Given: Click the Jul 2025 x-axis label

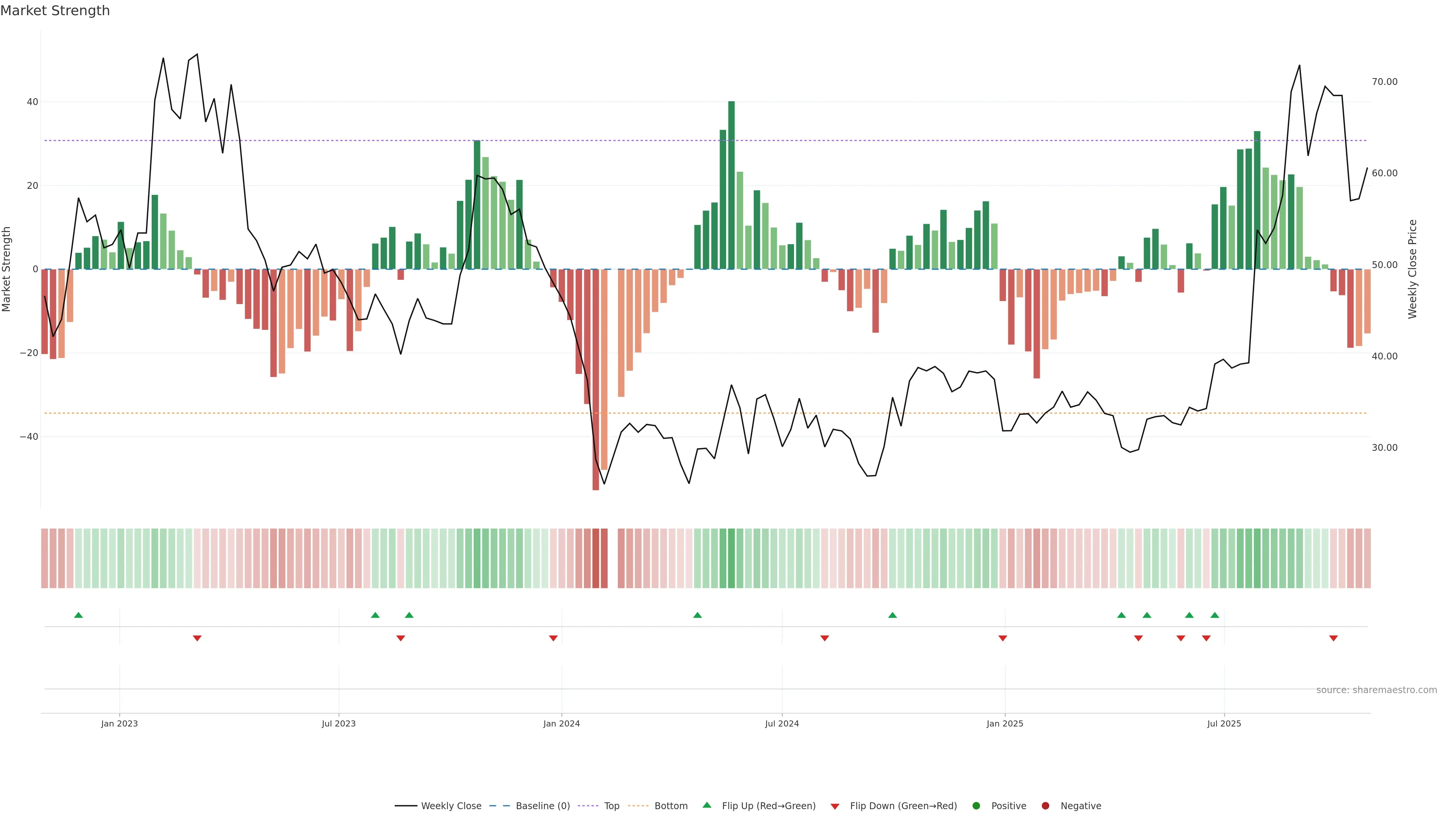Looking at the screenshot, I should [1224, 723].
